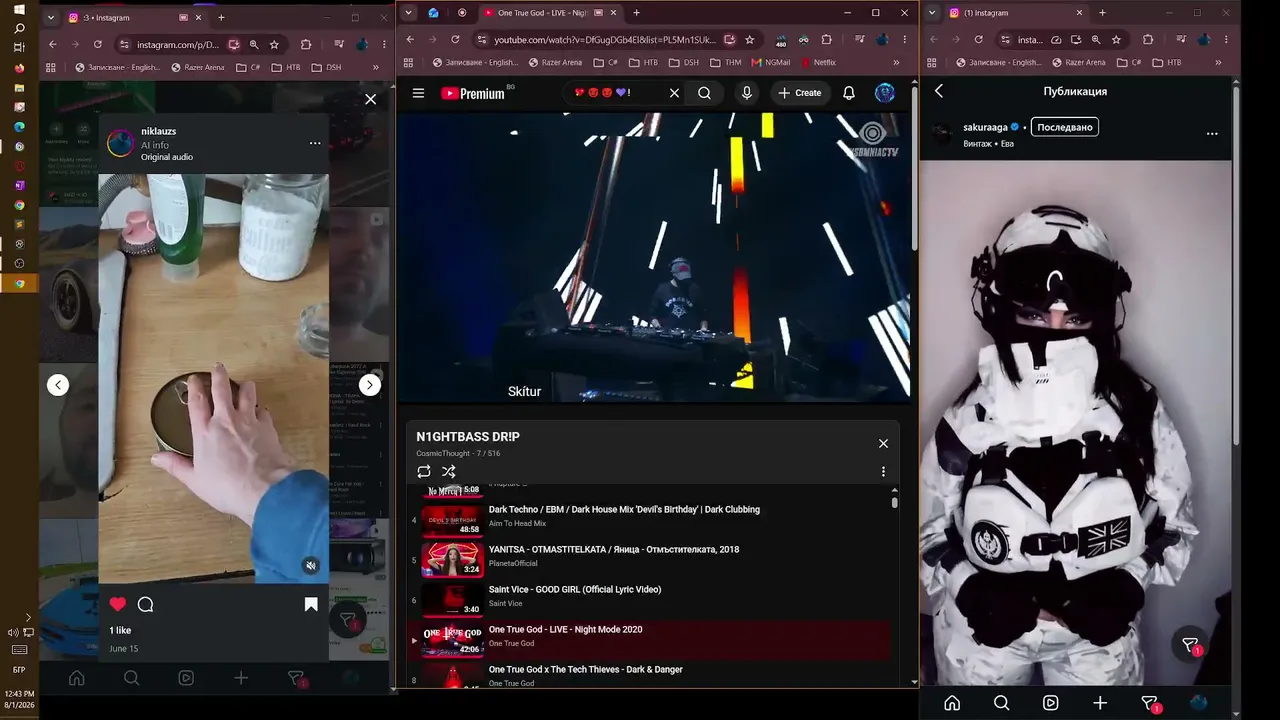Viewport: 1280px width, 720px height.
Task: Unmute the niklauzs video with the speaker icon
Action: tap(311, 566)
